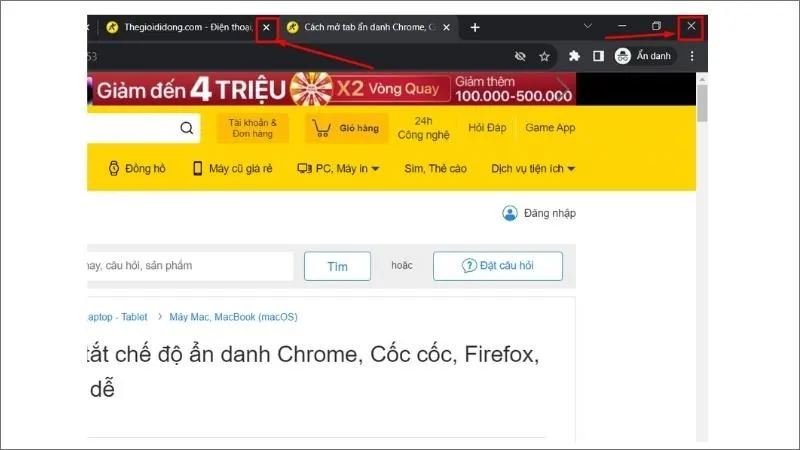Click the 'Giảm đến 4 TRIỆU' banner

332,89
